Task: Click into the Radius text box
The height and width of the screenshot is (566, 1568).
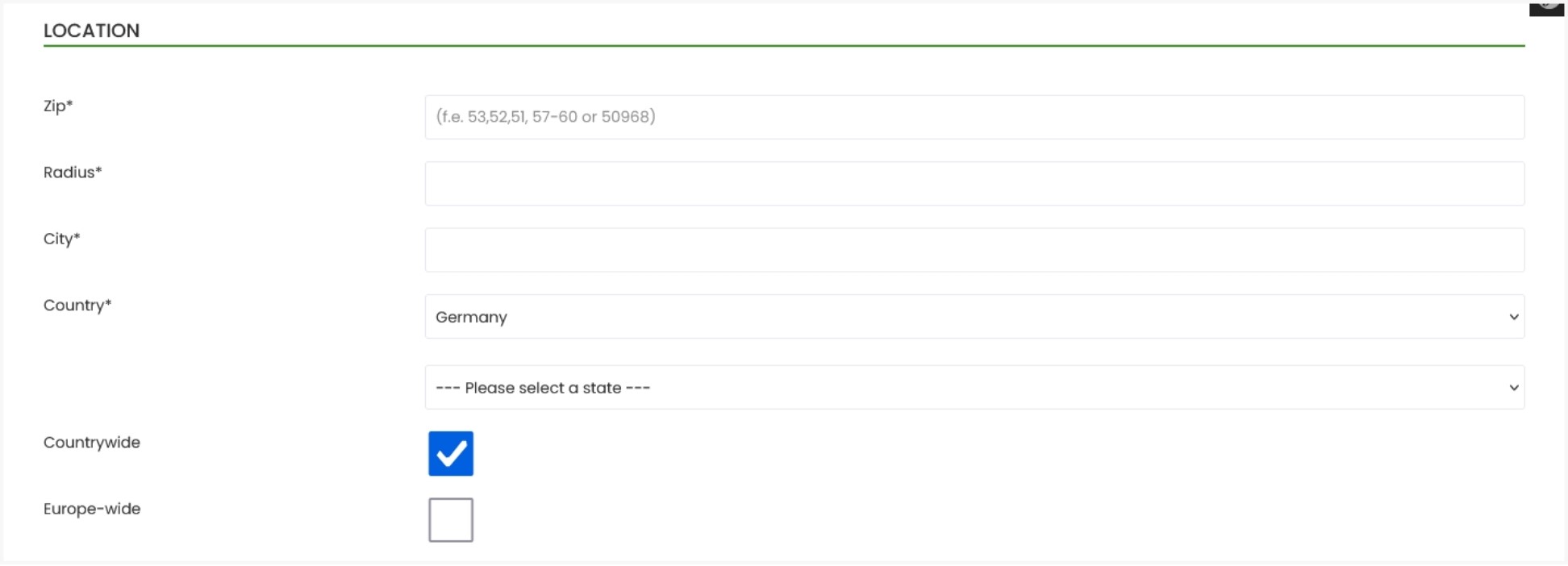Action: point(974,184)
